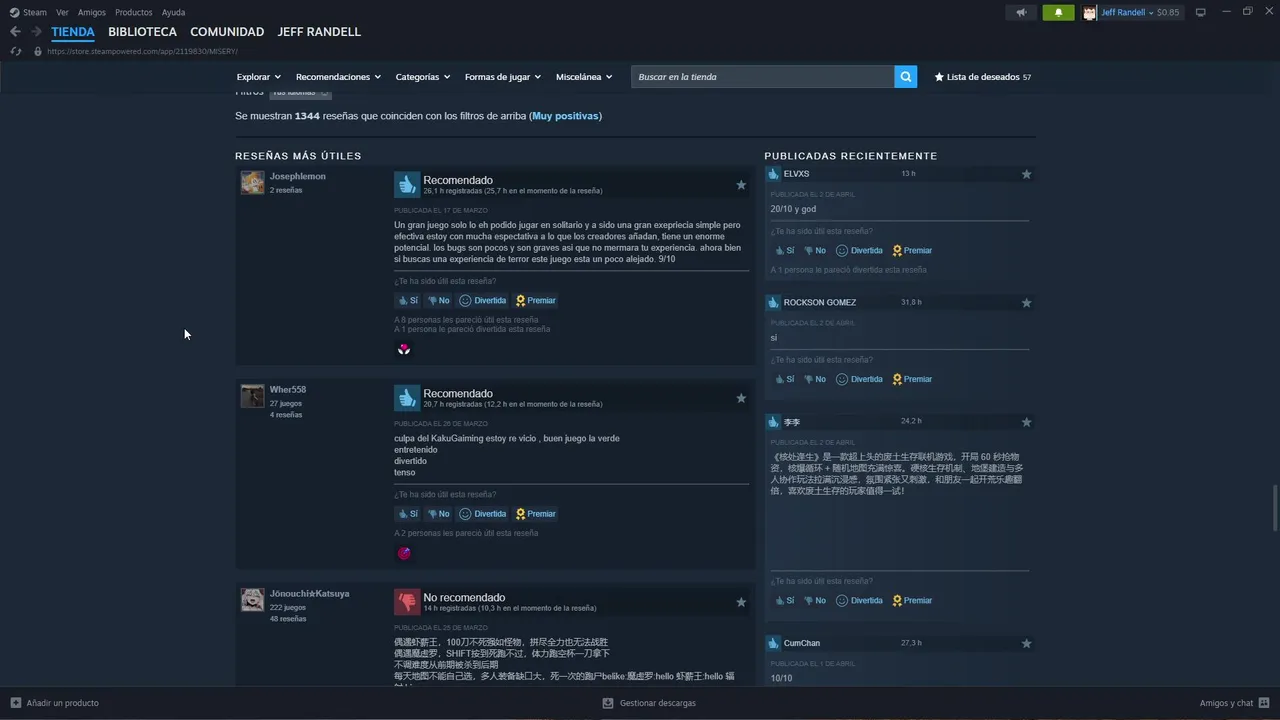Click the store search magnifier button
1280x720 pixels.
tap(905, 77)
